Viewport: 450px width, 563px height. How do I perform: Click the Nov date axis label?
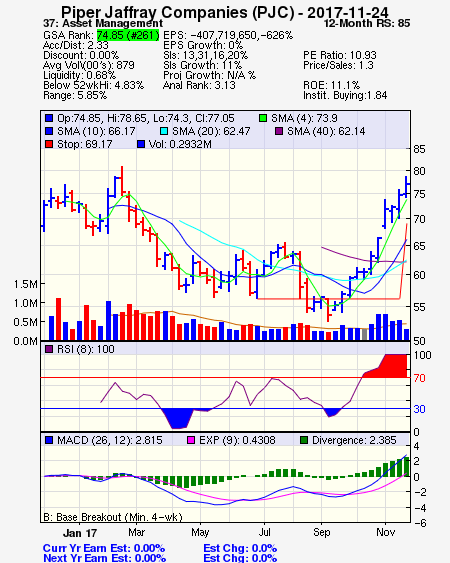[x=385, y=532]
